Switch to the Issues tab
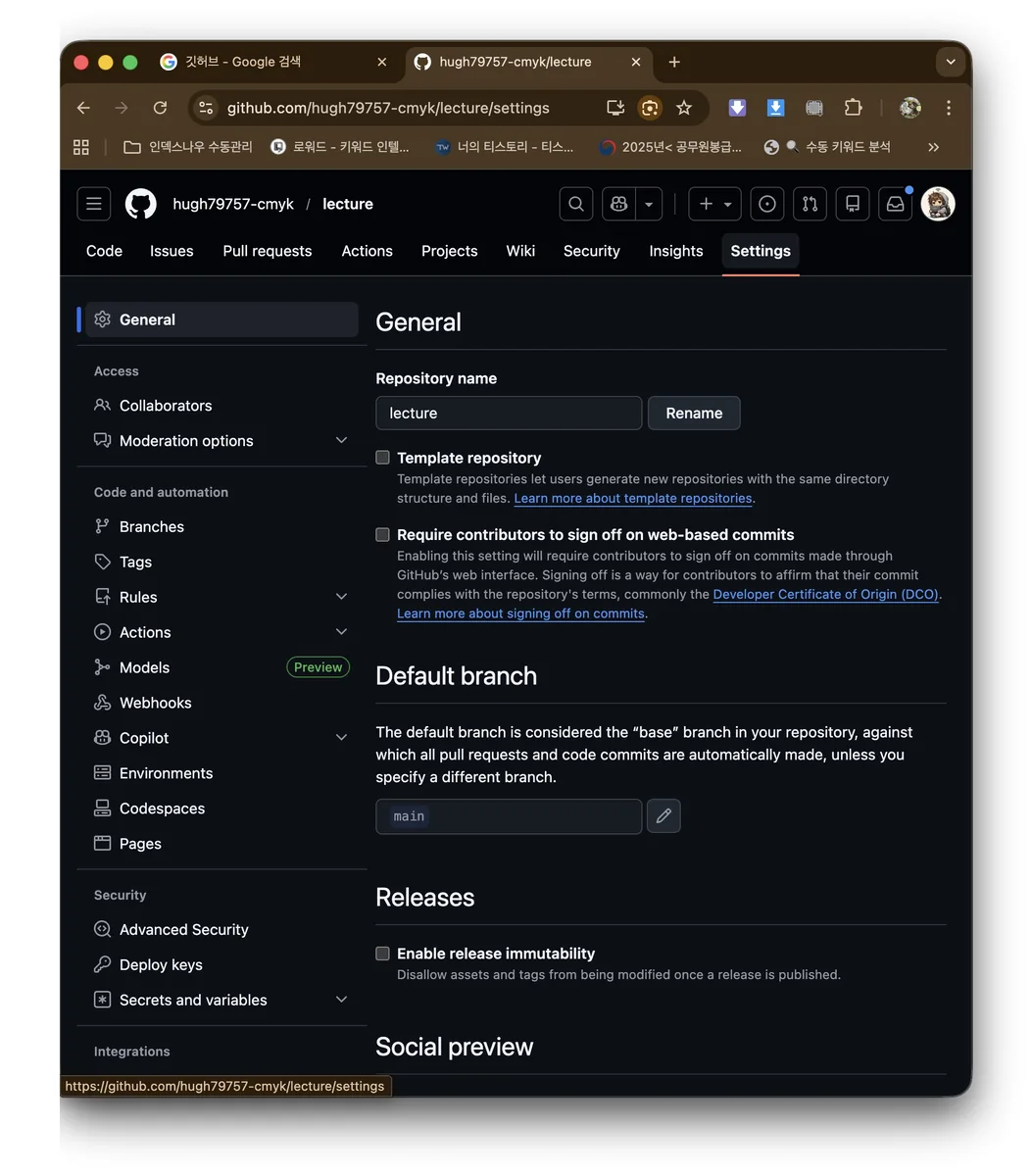Image resolution: width=1032 pixels, height=1176 pixels. click(x=172, y=251)
